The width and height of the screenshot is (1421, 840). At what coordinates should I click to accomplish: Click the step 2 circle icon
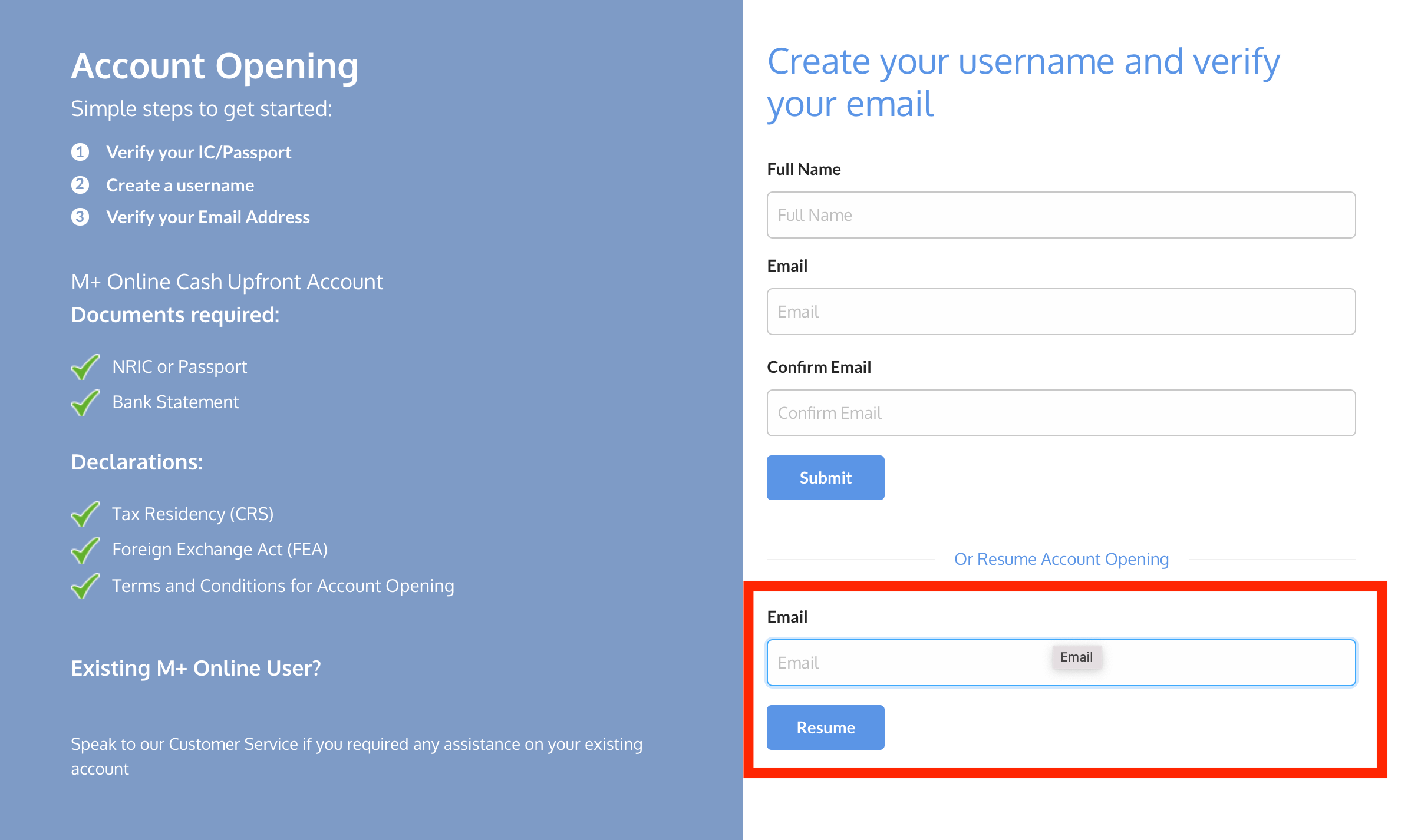(x=80, y=185)
